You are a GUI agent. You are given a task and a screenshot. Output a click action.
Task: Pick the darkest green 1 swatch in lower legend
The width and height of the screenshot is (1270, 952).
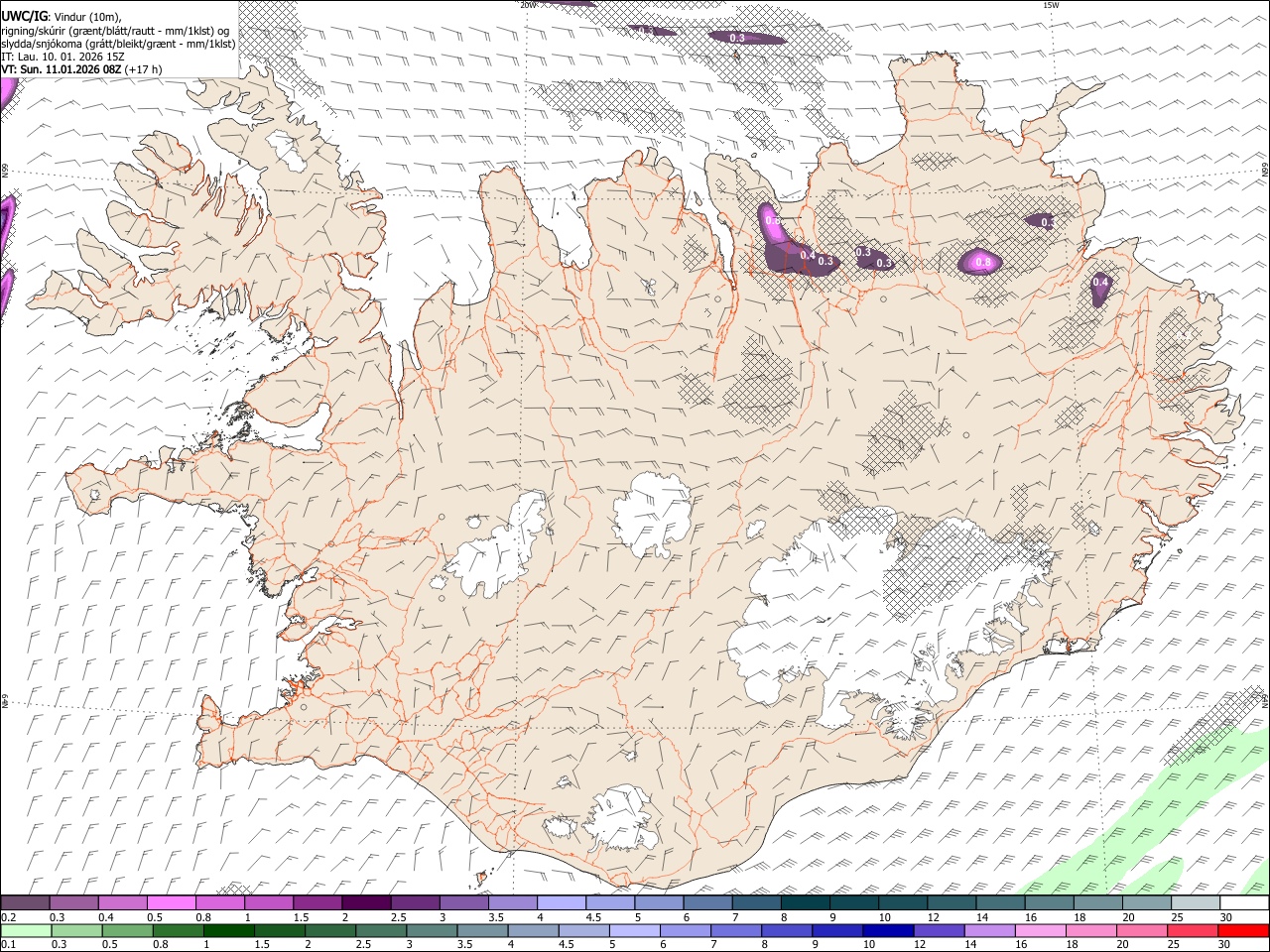point(228,930)
